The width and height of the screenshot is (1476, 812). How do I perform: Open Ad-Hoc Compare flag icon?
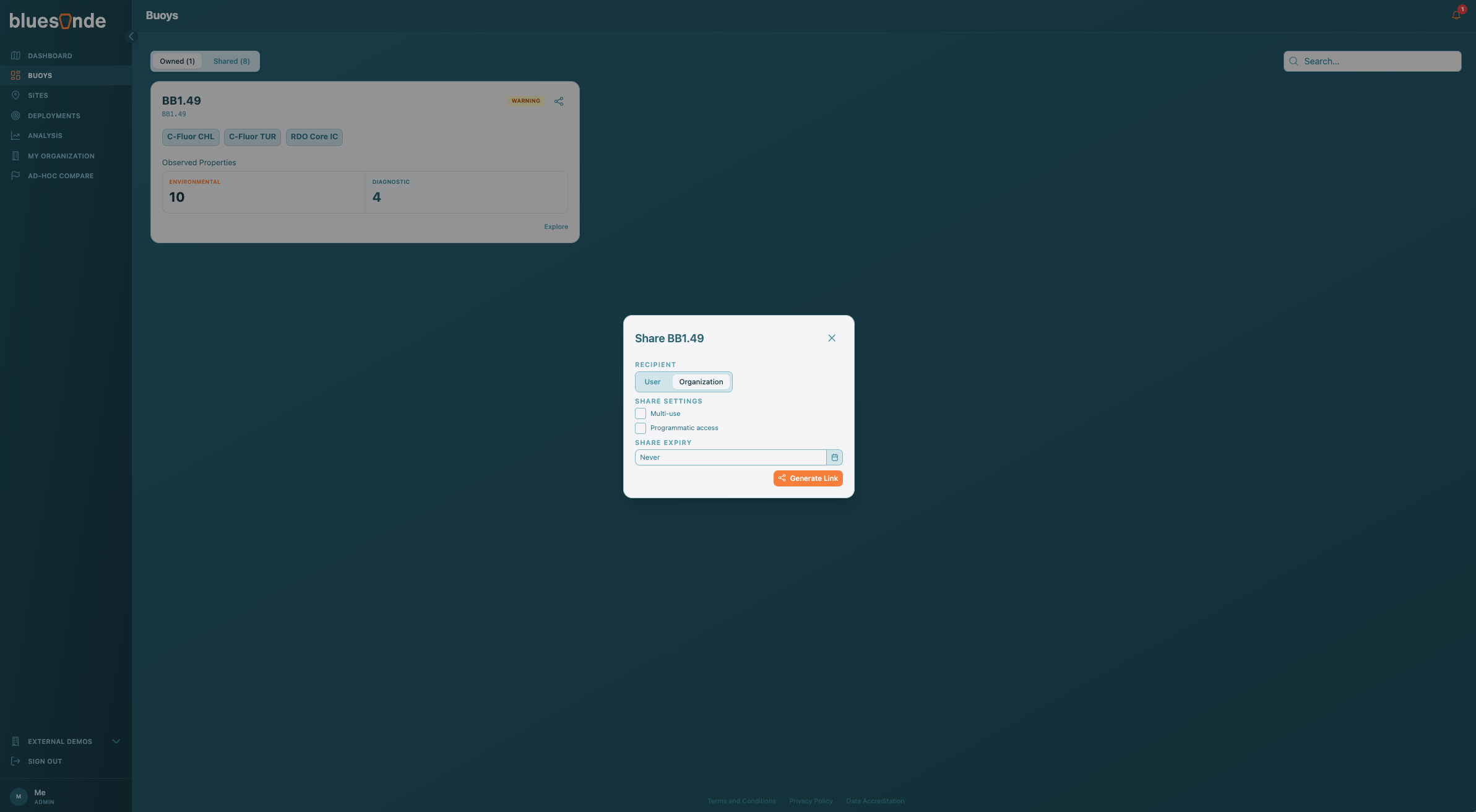click(15, 176)
